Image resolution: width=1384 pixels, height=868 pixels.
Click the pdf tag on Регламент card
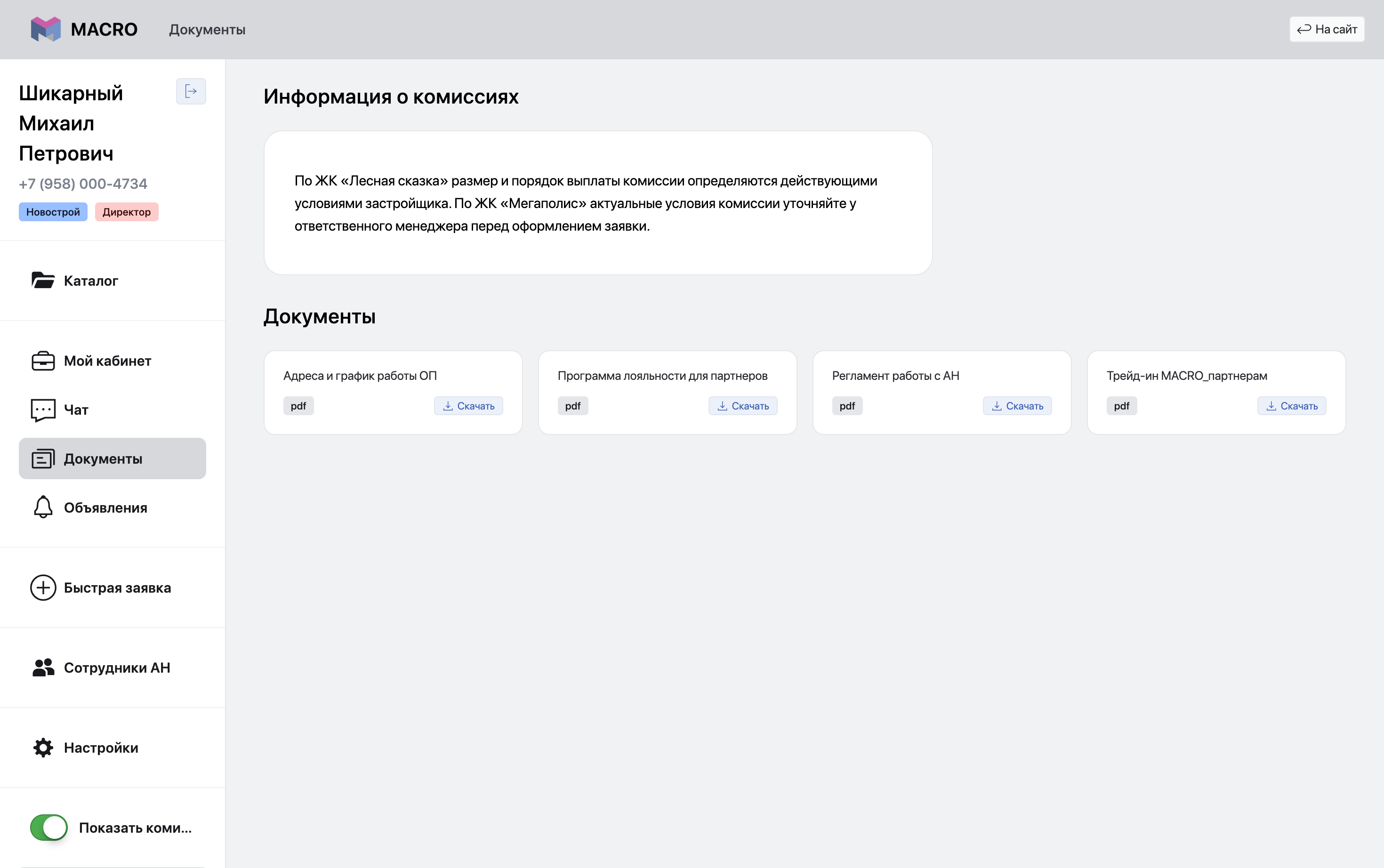847,406
